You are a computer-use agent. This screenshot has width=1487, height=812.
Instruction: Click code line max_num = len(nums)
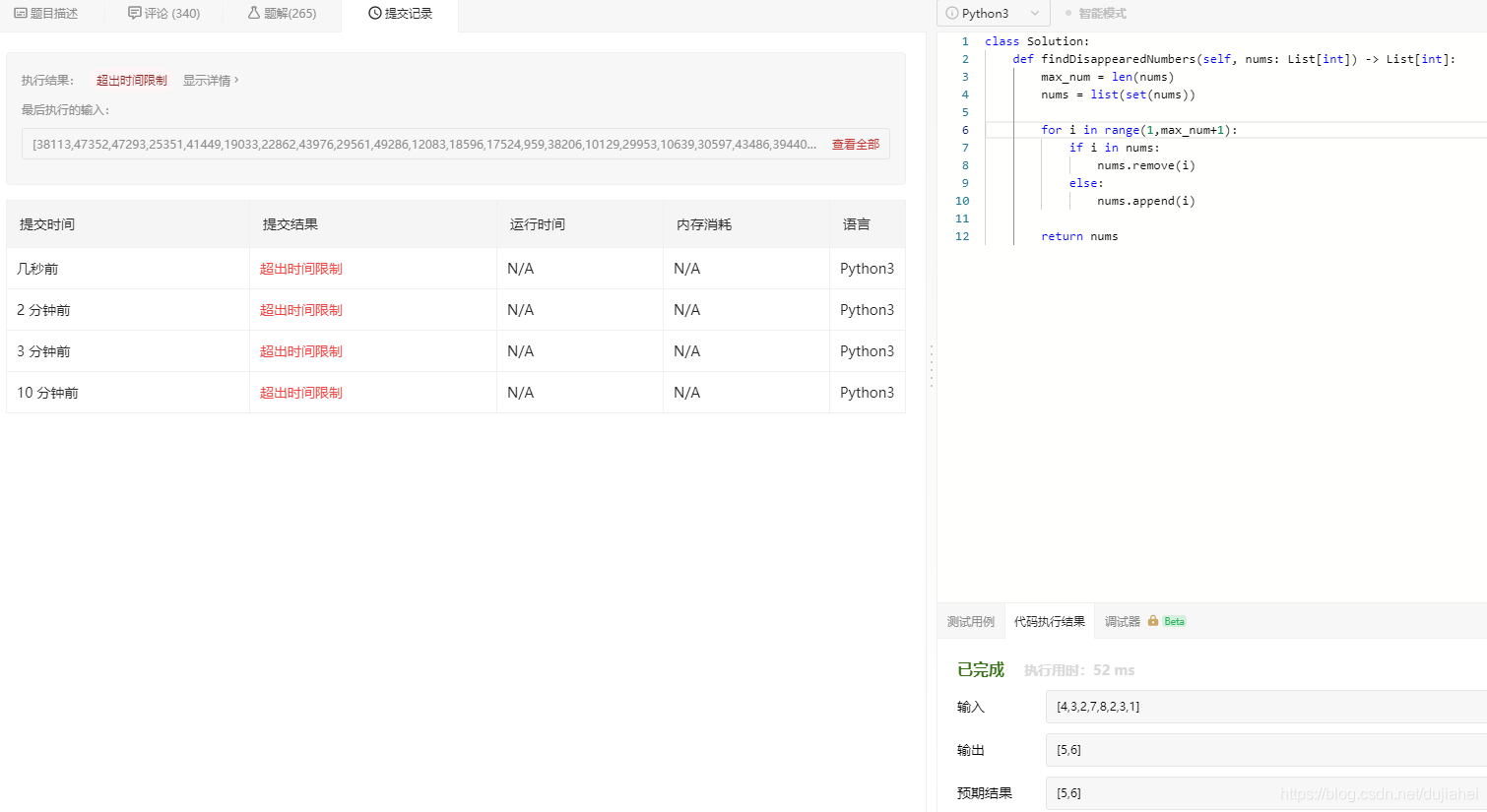click(1108, 77)
